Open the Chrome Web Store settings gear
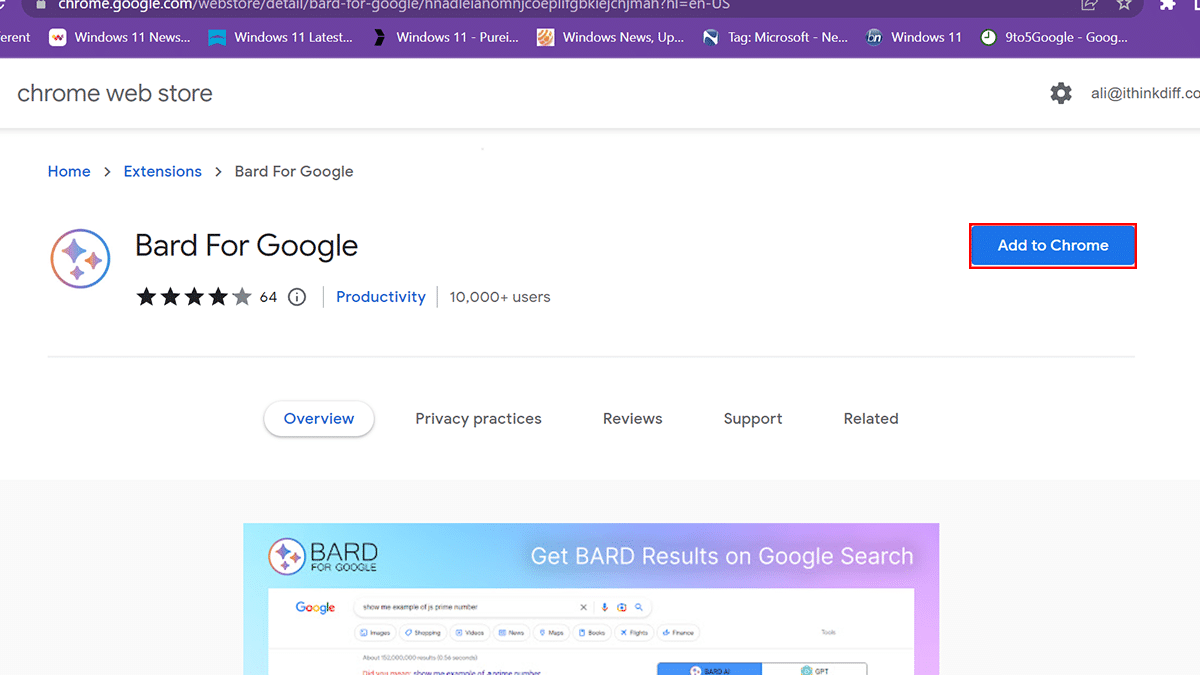The height and width of the screenshot is (675, 1200). (x=1061, y=93)
